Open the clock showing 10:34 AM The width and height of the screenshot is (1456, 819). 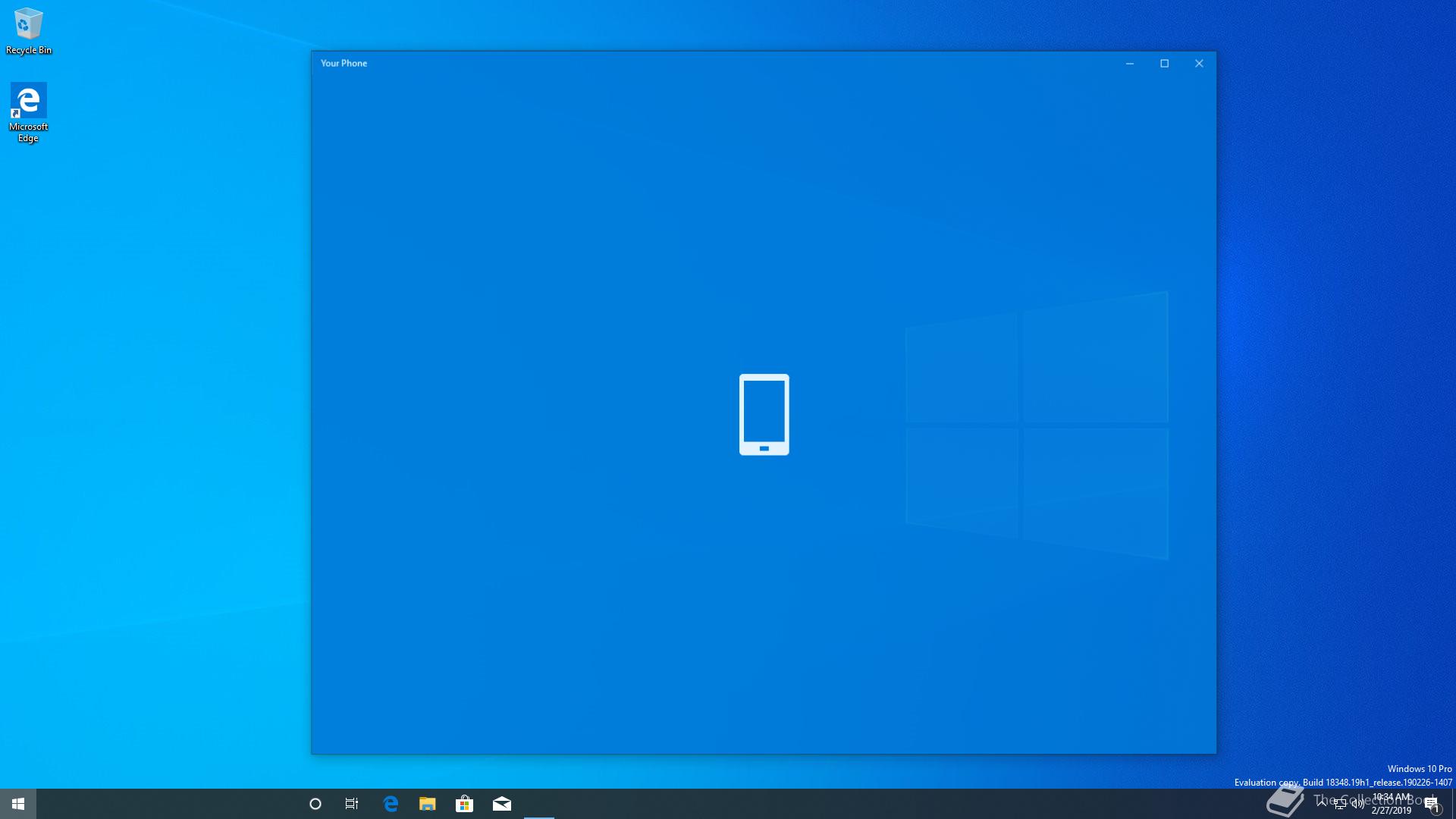(x=1392, y=804)
